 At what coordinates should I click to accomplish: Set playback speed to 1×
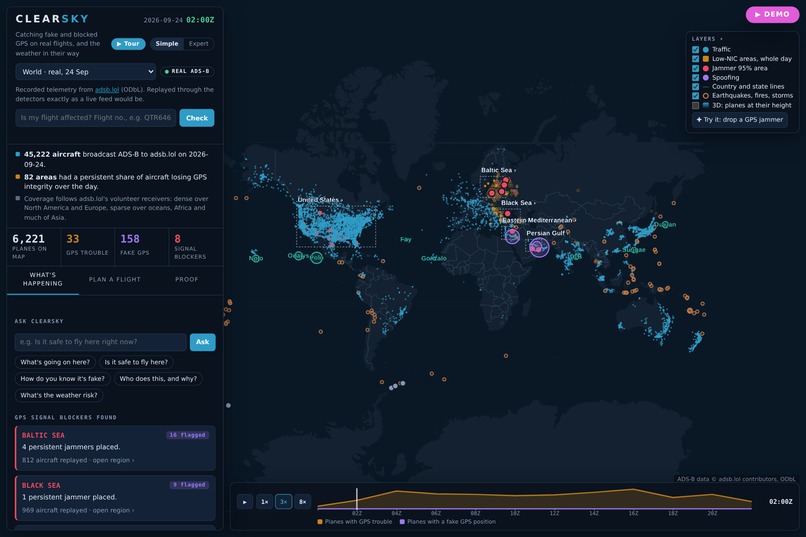(x=264, y=502)
